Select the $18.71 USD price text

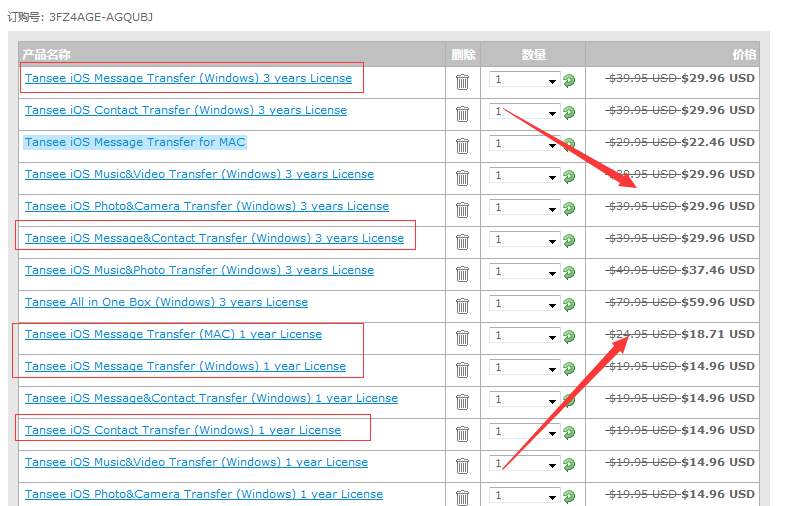(718, 334)
